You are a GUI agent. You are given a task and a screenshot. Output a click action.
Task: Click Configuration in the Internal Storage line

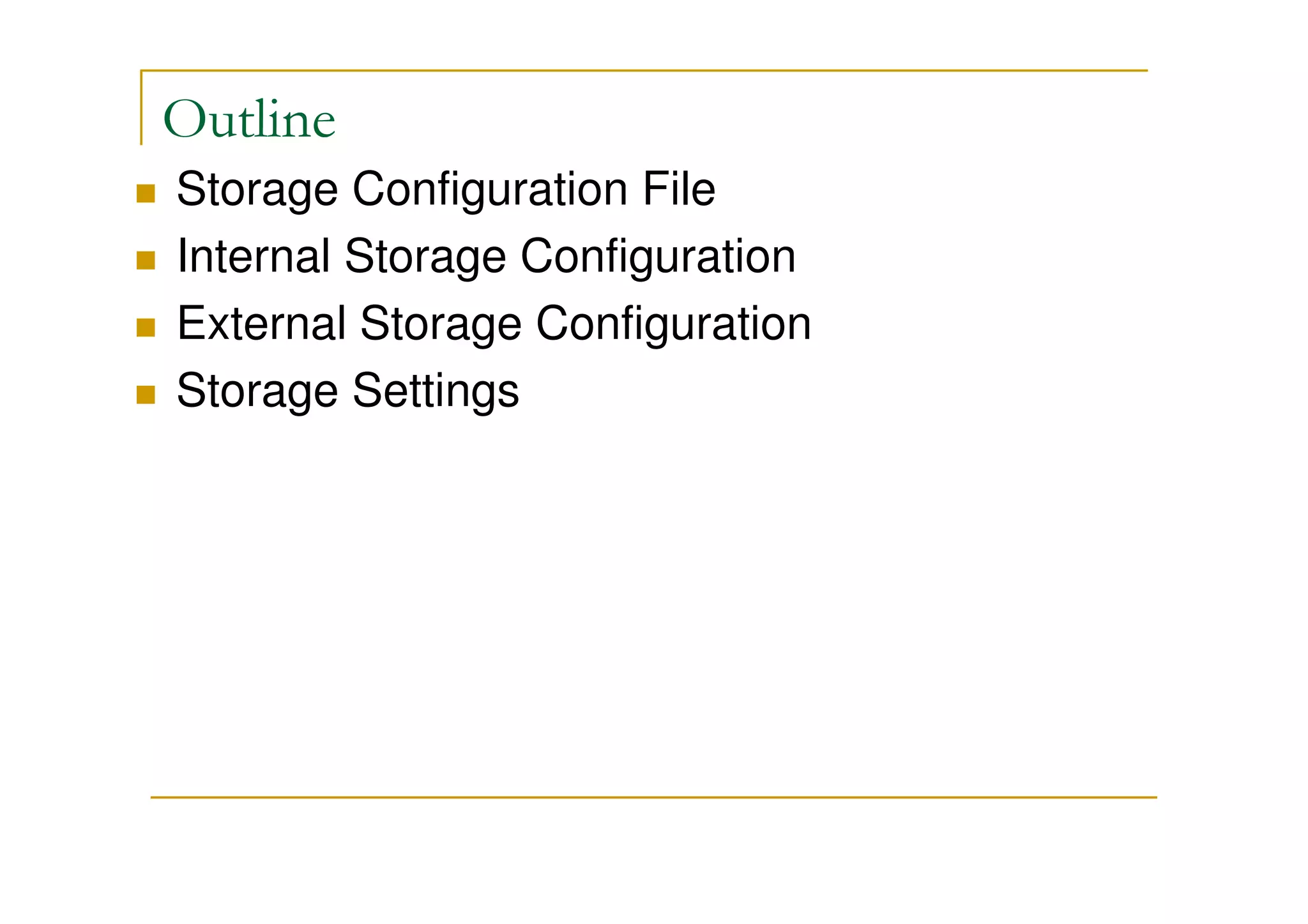[658, 256]
